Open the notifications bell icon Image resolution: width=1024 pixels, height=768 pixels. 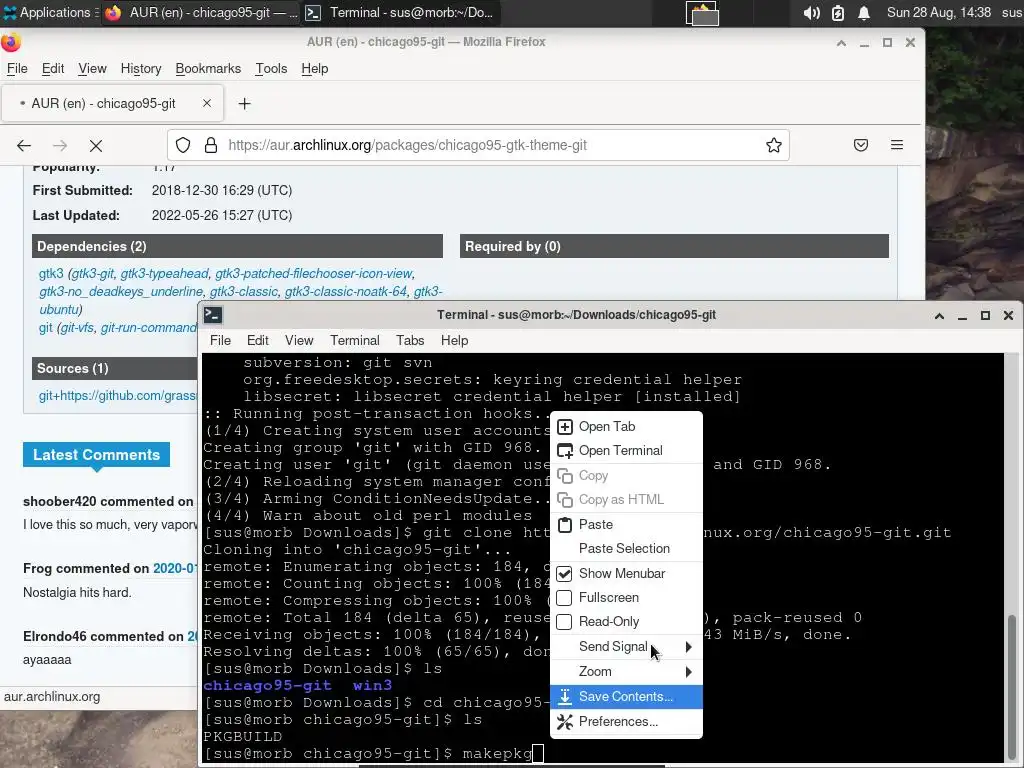click(x=864, y=13)
